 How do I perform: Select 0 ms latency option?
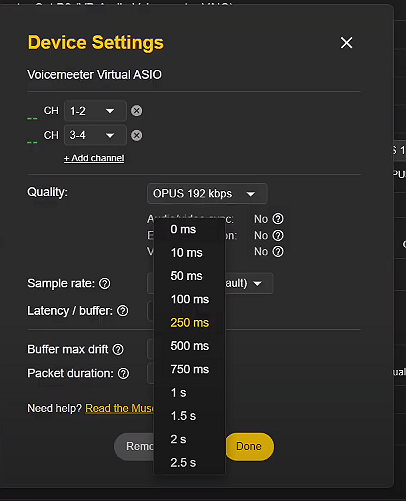point(189,229)
